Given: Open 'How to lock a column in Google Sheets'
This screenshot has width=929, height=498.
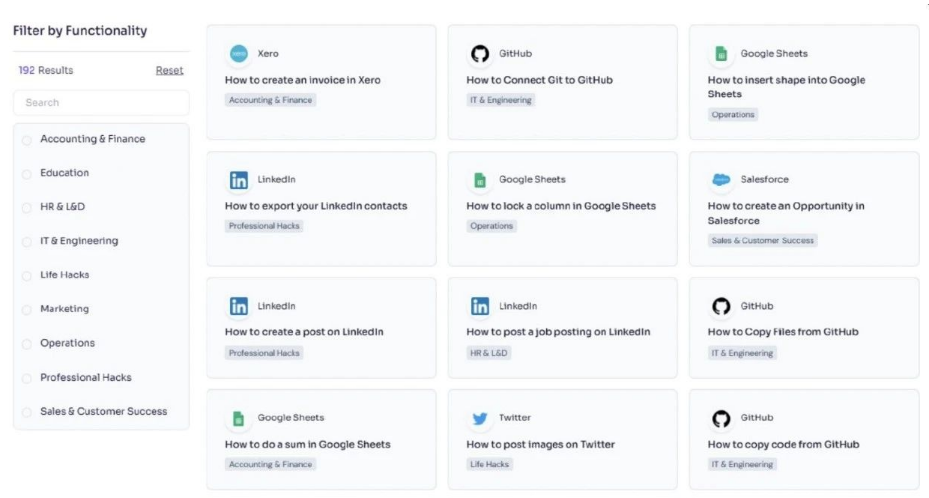Looking at the screenshot, I should point(561,206).
